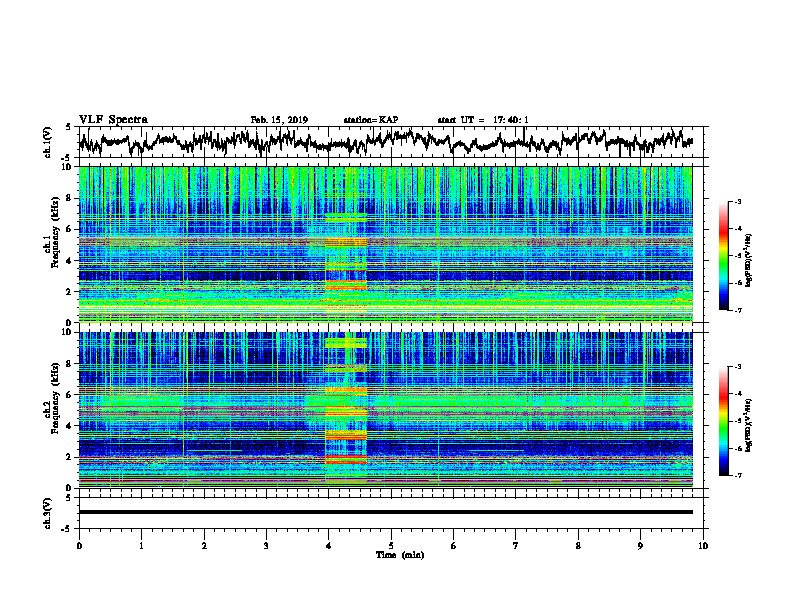This screenshot has height=612, width=792.
Task: Click the "-7" tick on the lower colorbar
Action: (738, 476)
